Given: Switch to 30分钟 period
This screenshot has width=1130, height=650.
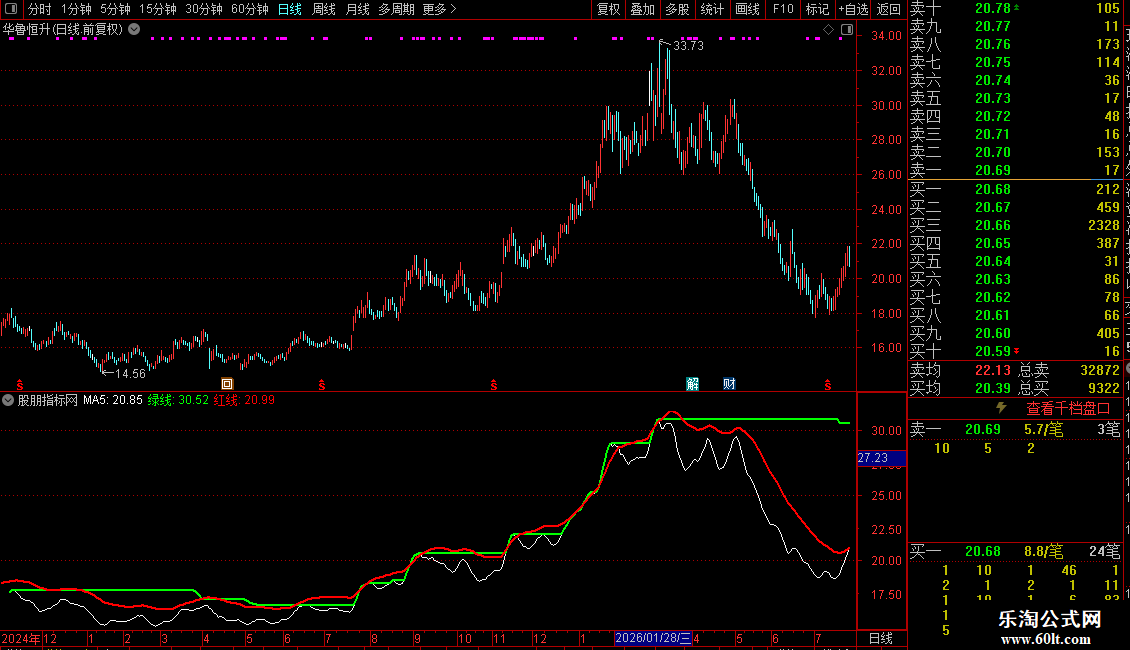Looking at the screenshot, I should click(204, 9).
